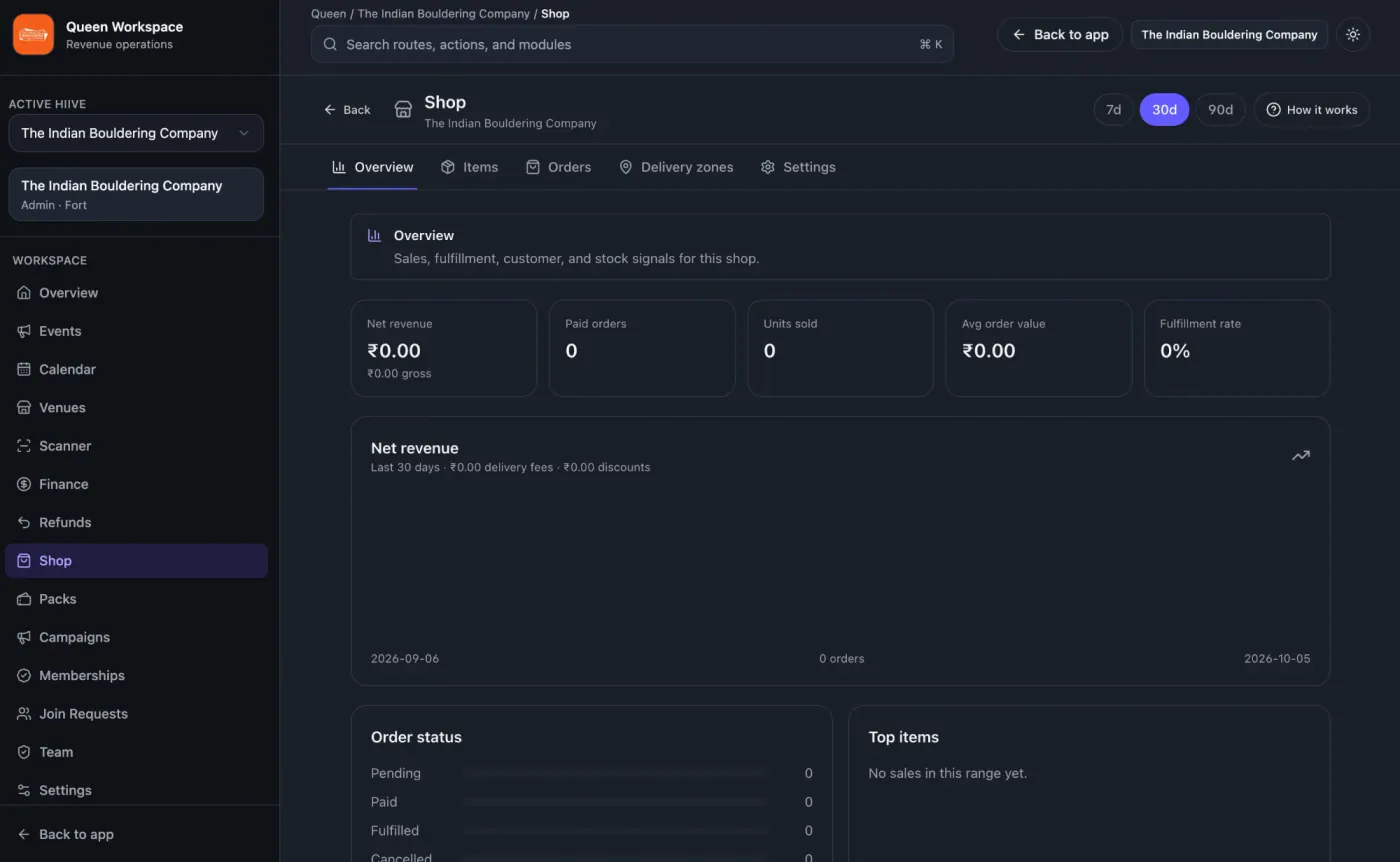
Task: Click the orange Queen Workspace logo
Action: point(33,35)
